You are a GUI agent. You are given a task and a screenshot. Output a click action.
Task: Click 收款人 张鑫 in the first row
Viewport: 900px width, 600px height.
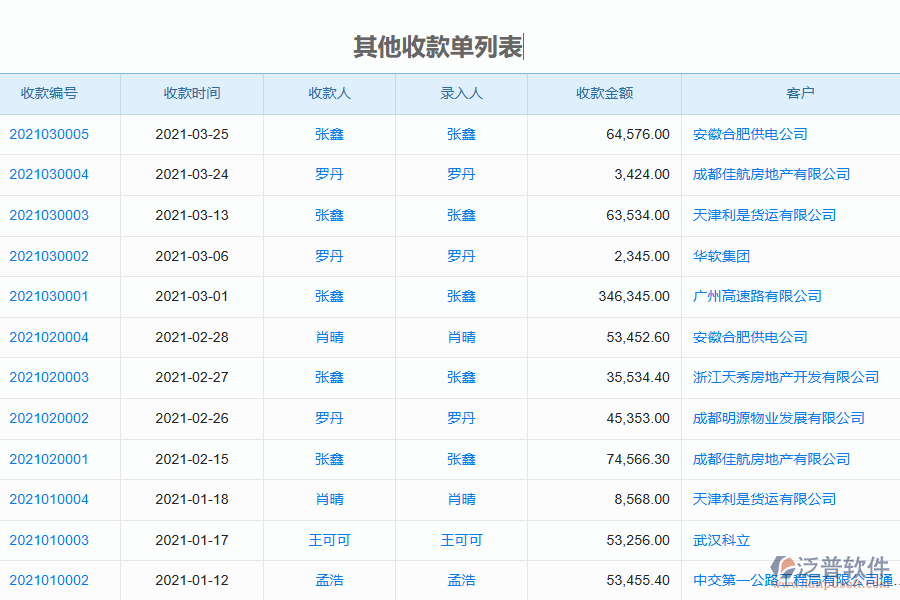pyautogui.click(x=330, y=134)
